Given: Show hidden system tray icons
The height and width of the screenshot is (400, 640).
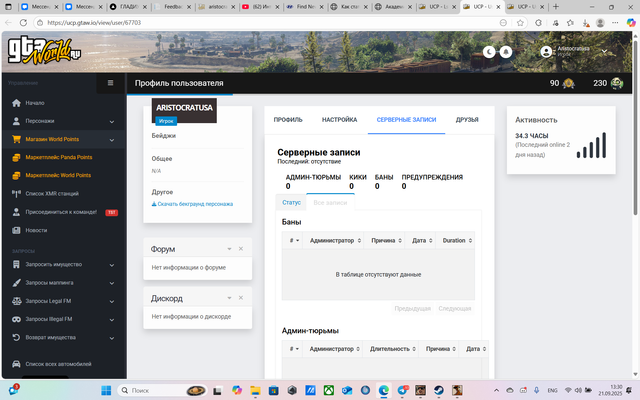Looking at the screenshot, I should 496,391.
